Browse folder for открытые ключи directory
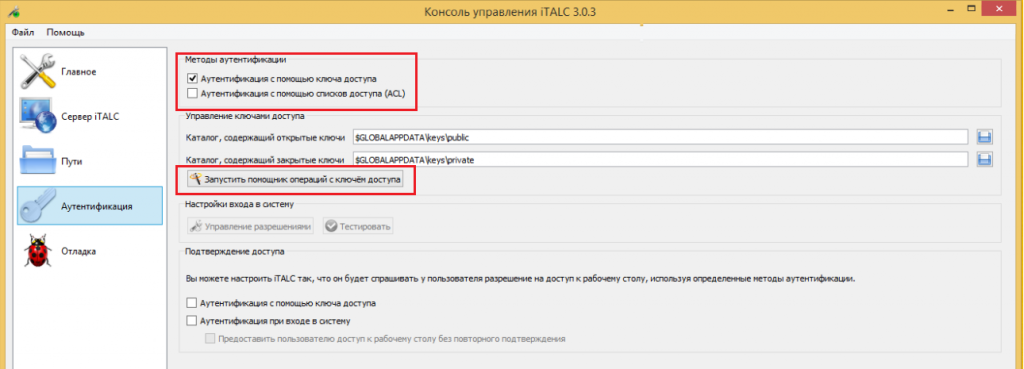 point(984,138)
